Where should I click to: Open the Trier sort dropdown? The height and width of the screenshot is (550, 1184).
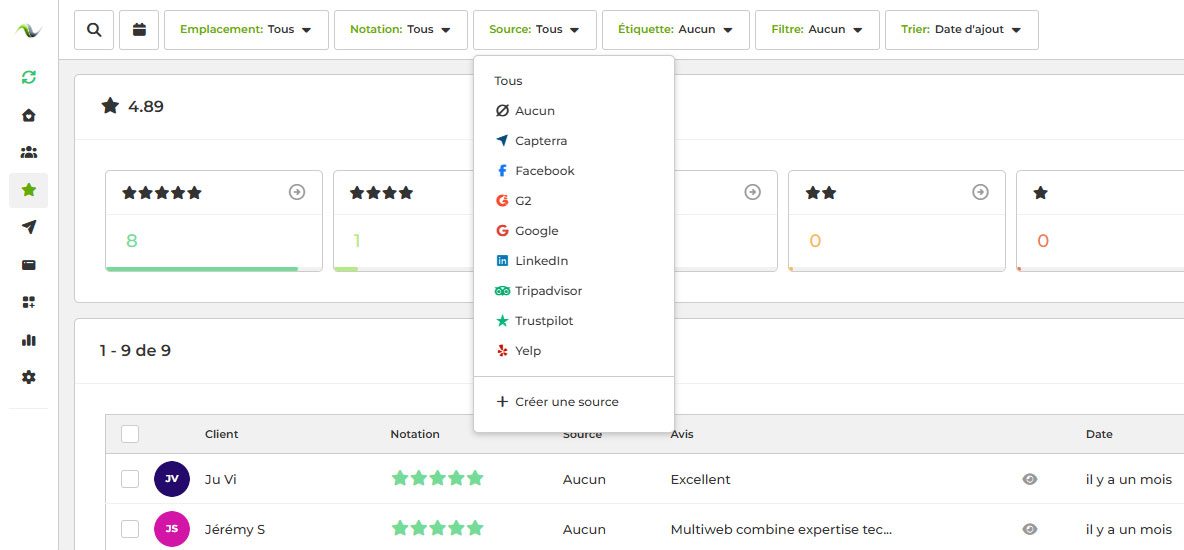pyautogui.click(x=961, y=30)
